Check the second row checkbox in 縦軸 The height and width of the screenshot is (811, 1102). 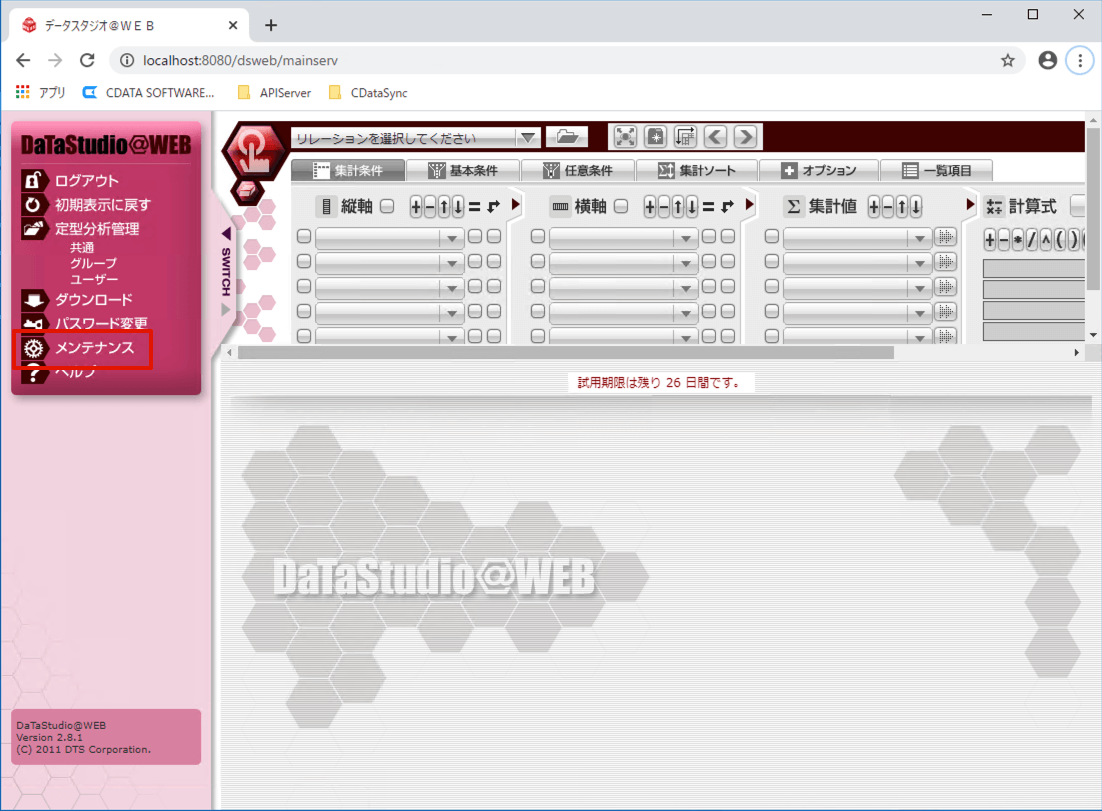coord(304,261)
